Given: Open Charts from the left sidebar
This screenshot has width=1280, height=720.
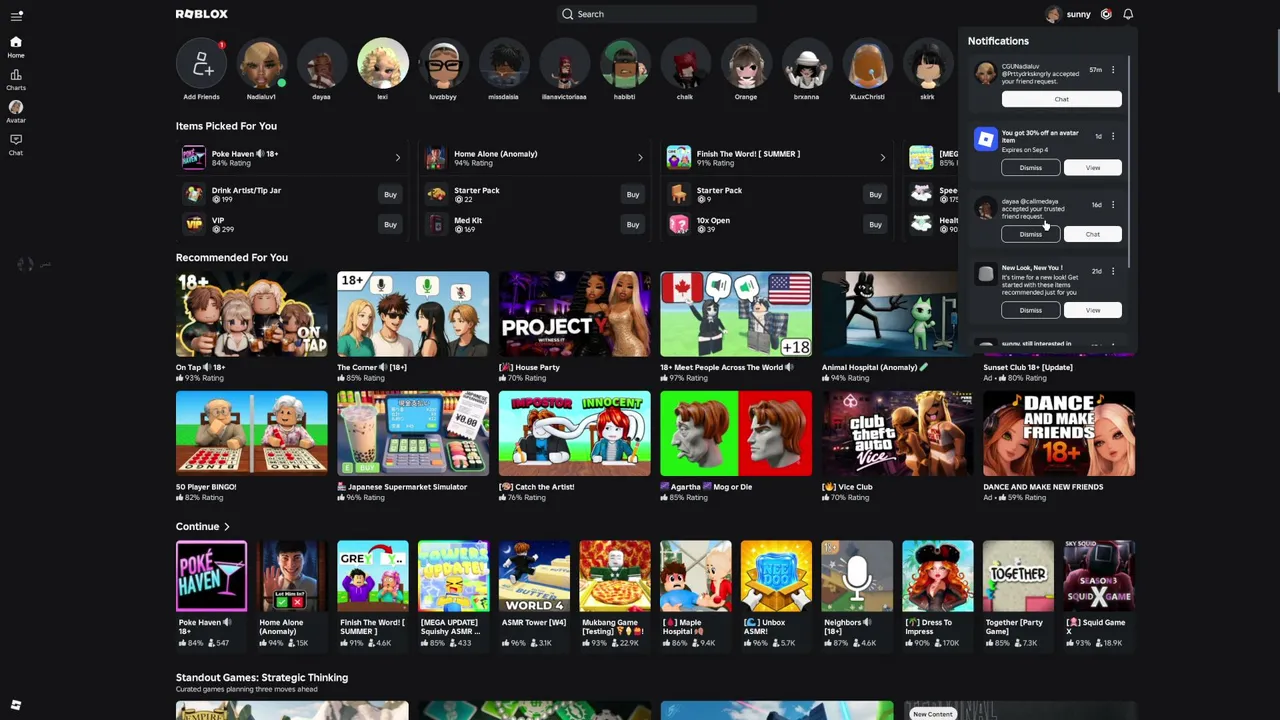Looking at the screenshot, I should click(16, 79).
